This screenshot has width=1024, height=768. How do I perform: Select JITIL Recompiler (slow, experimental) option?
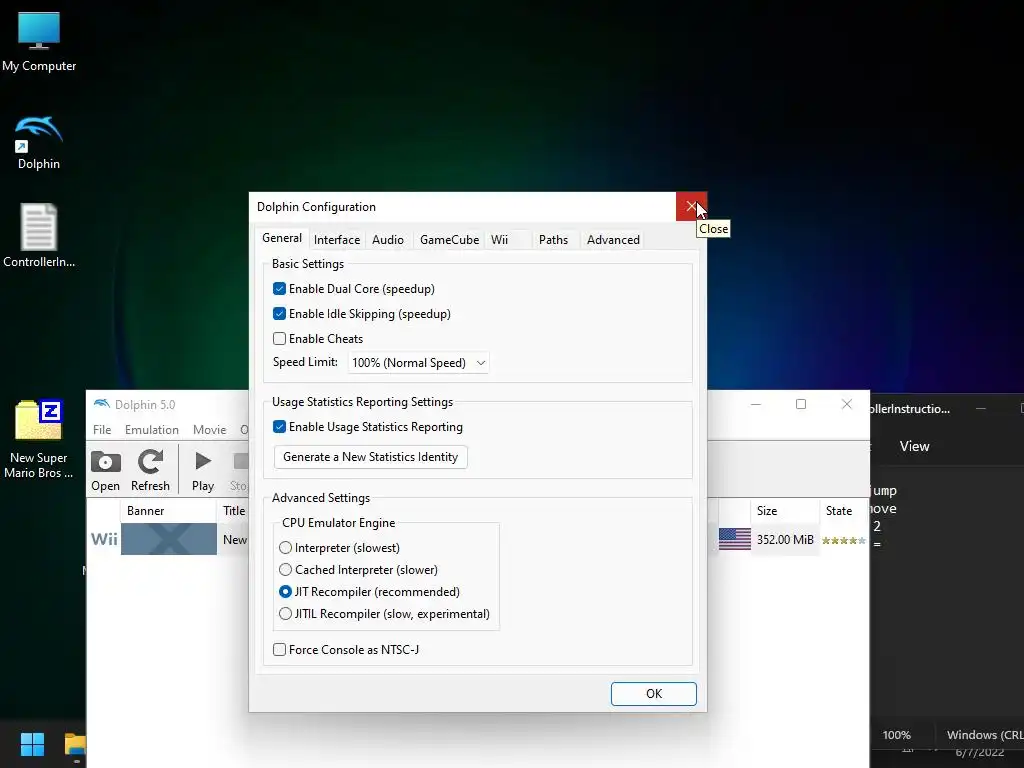pyautogui.click(x=285, y=614)
